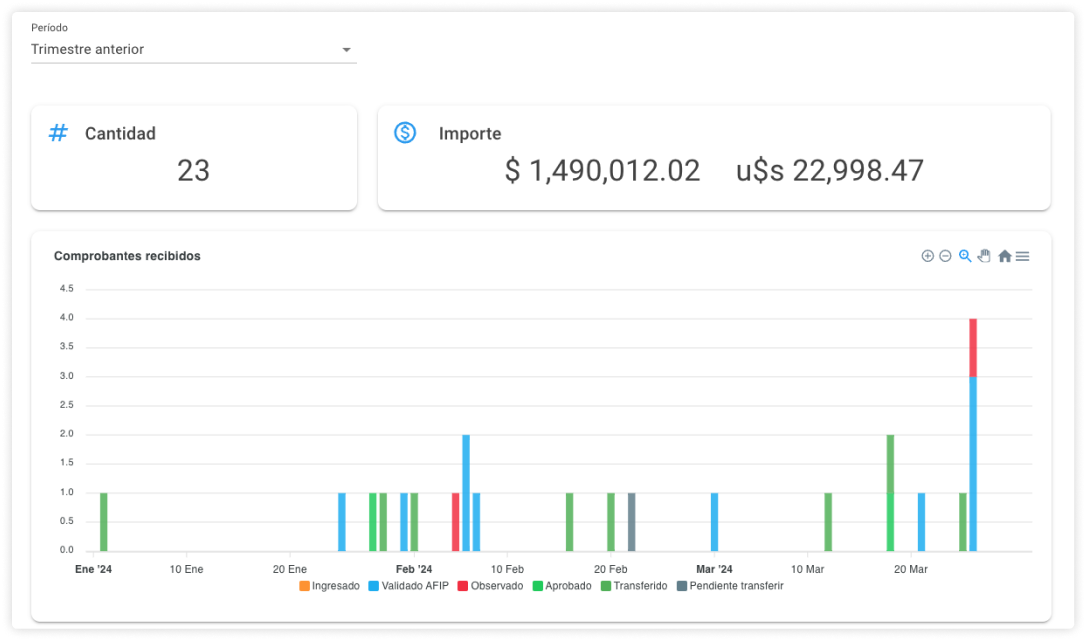Enable the panning hand tool
Screen dimensions: 1087x641
click(984, 256)
